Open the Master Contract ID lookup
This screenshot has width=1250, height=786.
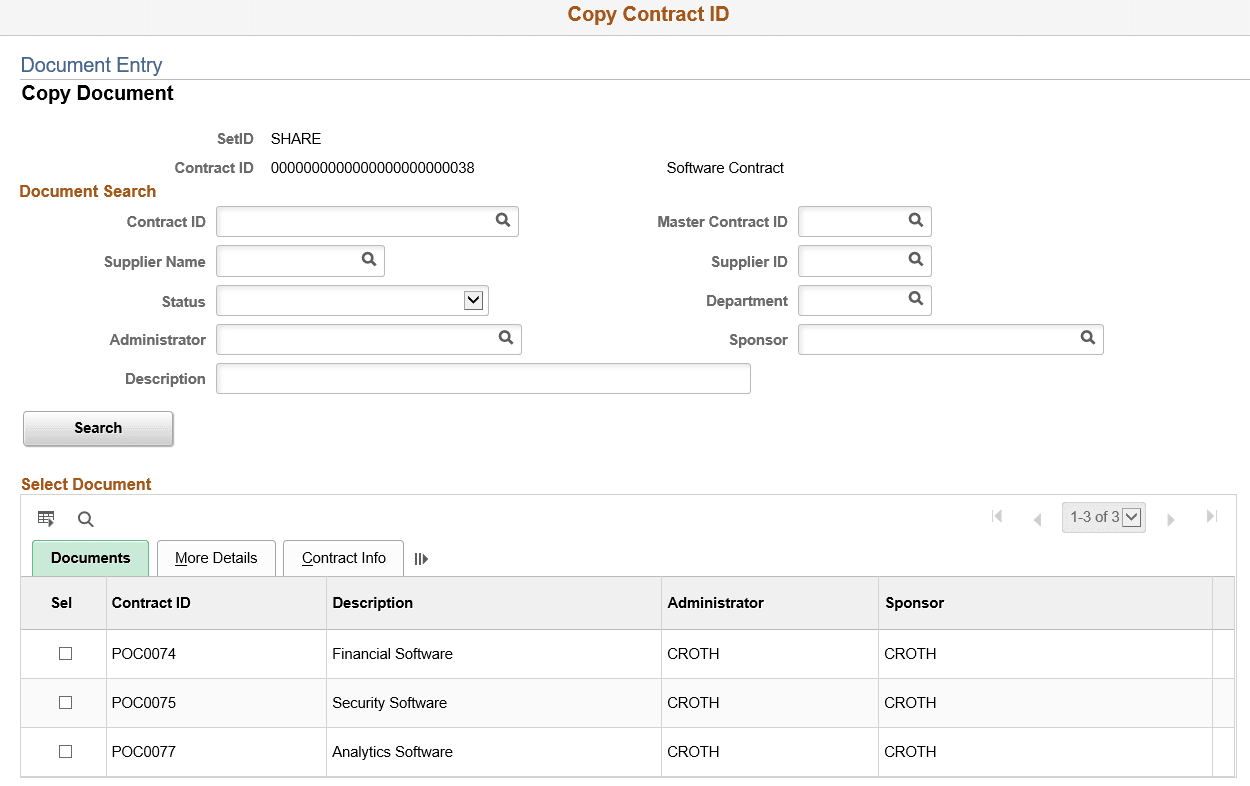pyautogui.click(x=915, y=221)
